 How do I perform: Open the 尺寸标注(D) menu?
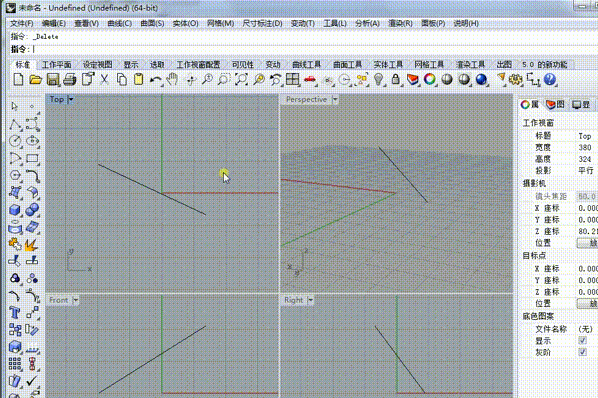pos(262,23)
